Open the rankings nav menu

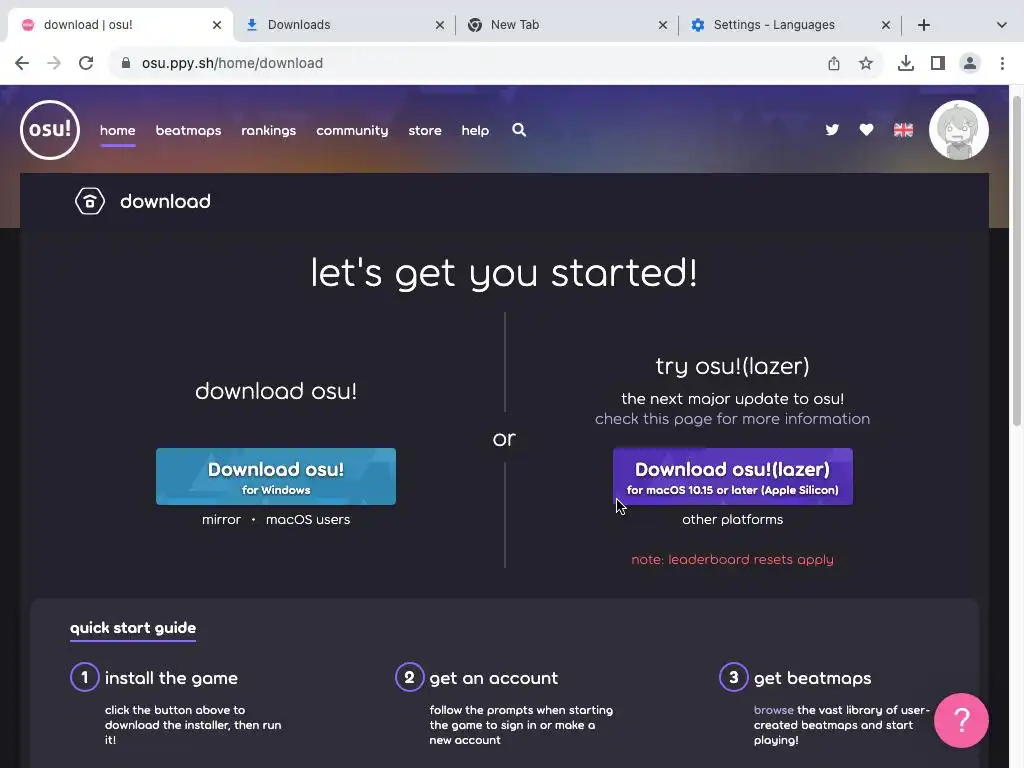(268, 131)
